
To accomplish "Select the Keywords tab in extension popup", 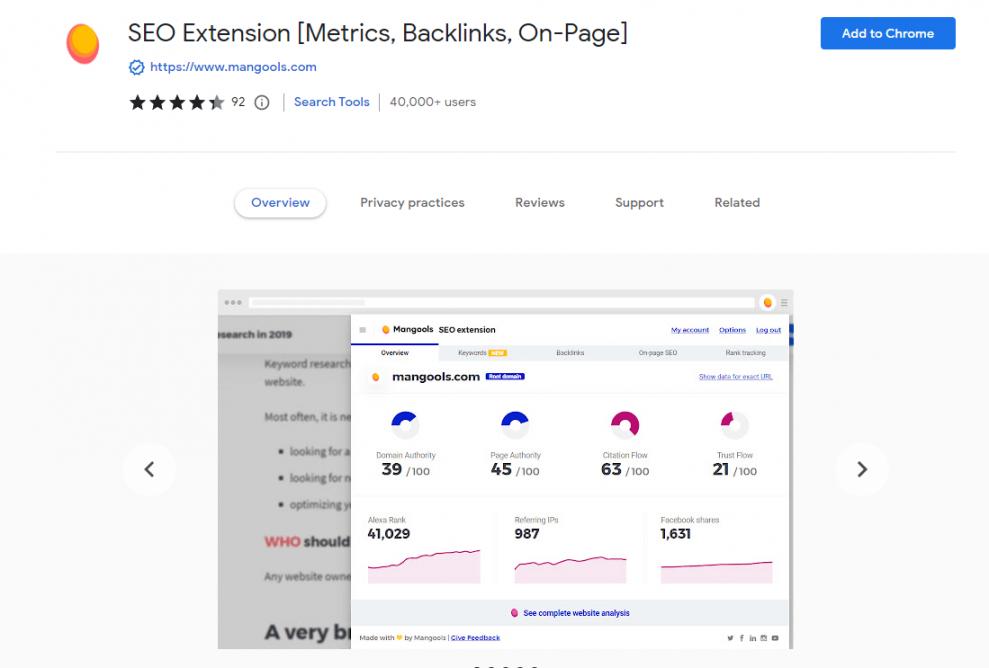I will (x=483, y=353).
